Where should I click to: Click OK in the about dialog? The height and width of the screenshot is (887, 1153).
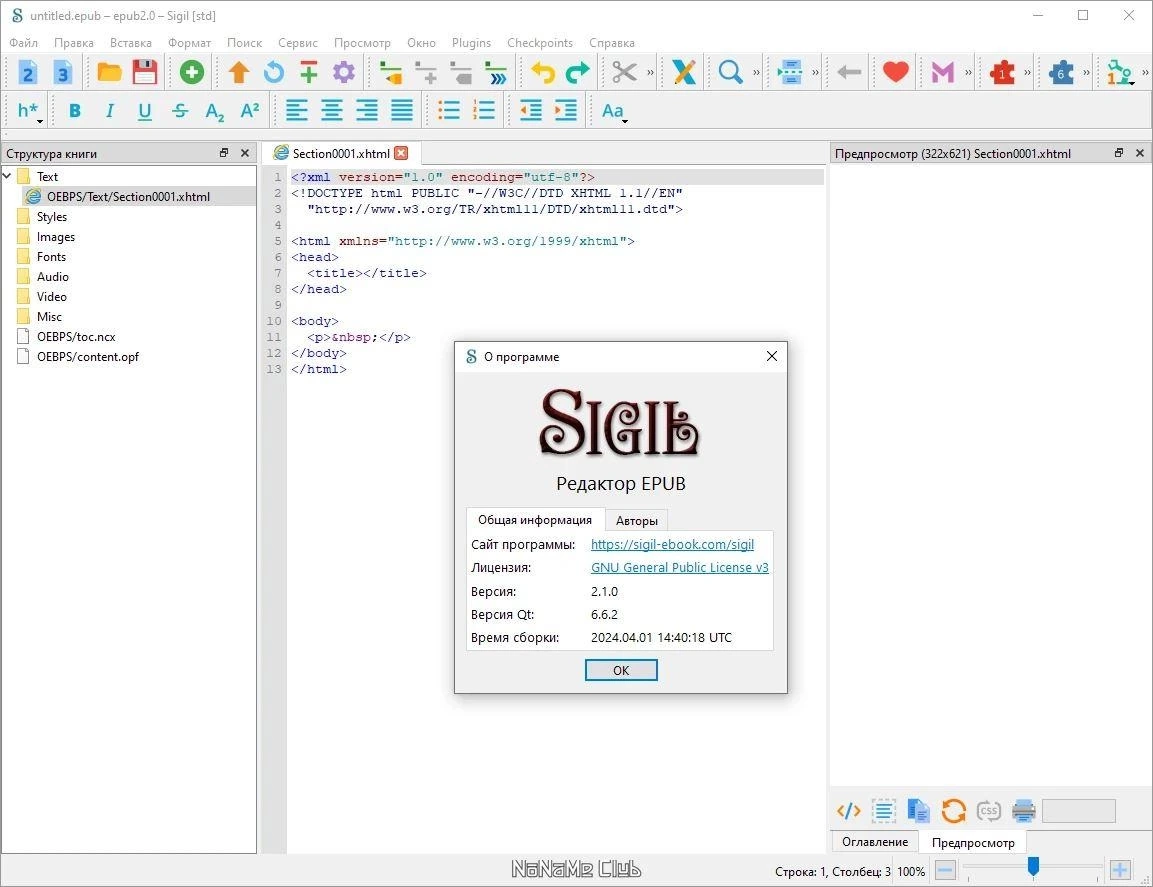tap(621, 670)
